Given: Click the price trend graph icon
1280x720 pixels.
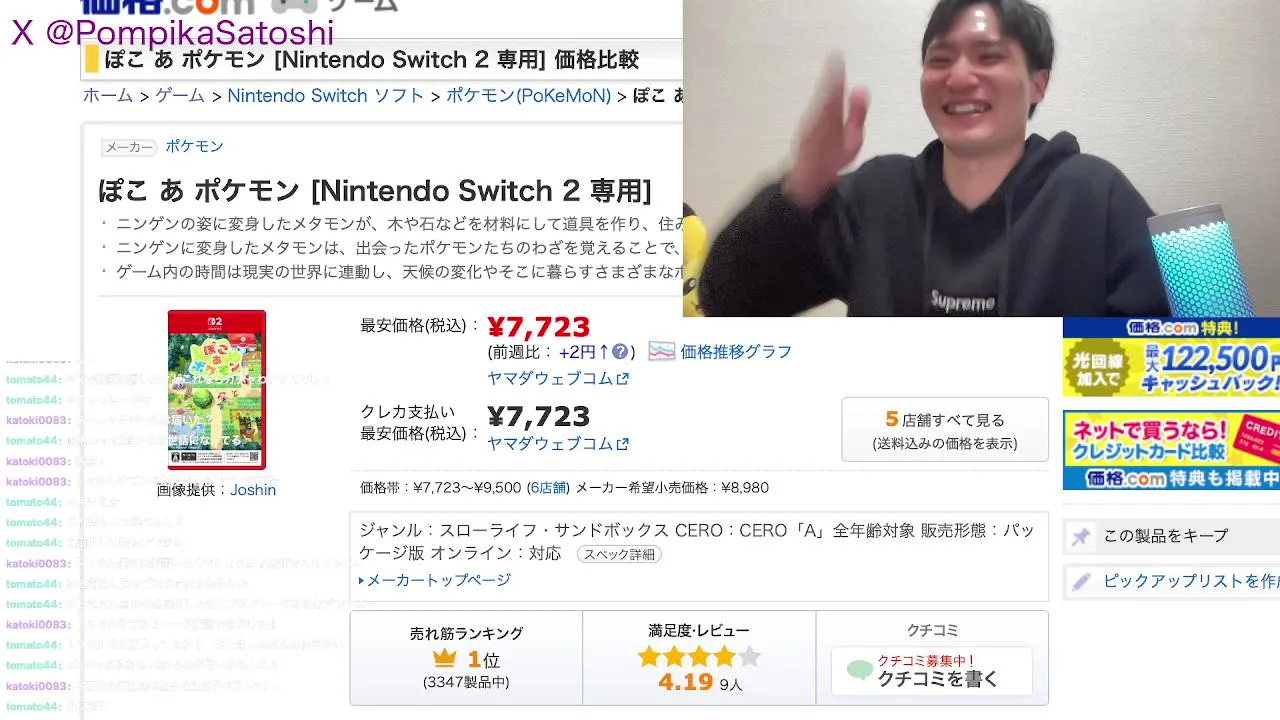Looking at the screenshot, I should (661, 351).
